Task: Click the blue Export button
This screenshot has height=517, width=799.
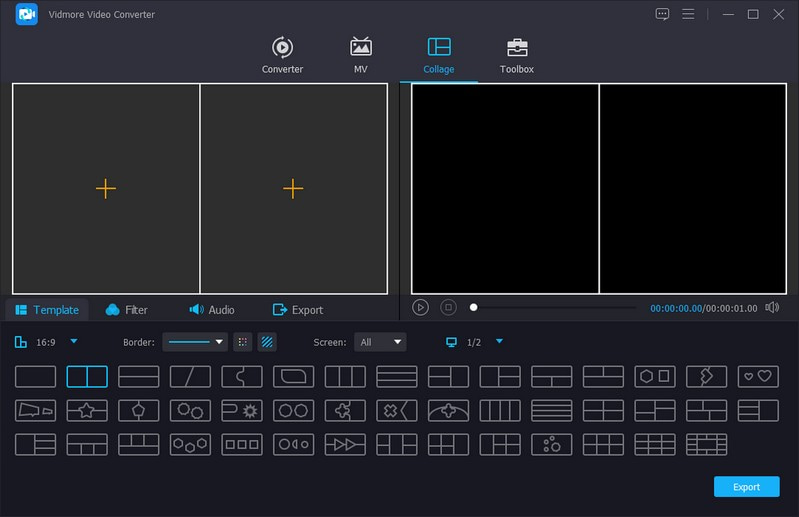Action: 746,487
